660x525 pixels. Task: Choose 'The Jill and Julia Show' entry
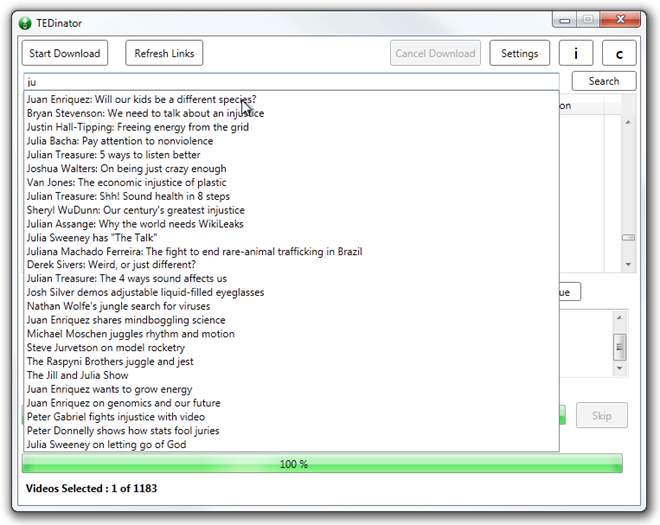click(x=78, y=375)
